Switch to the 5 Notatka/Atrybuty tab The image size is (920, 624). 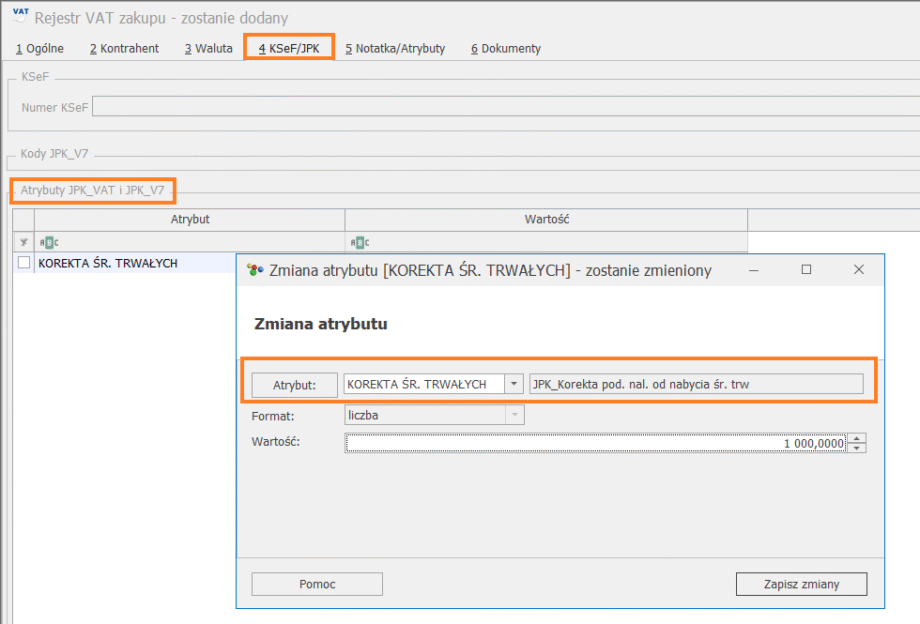pos(395,48)
